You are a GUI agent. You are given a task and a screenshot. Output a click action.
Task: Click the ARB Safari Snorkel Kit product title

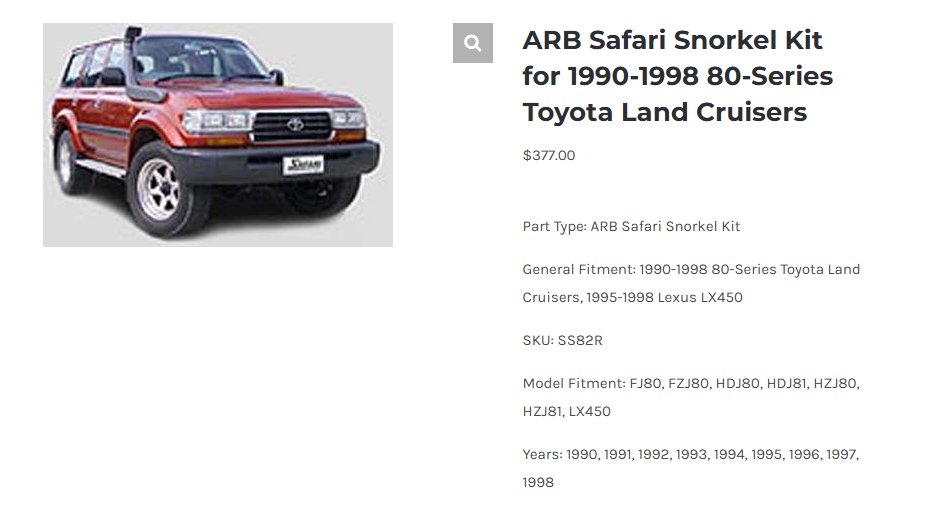pyautogui.click(x=678, y=76)
